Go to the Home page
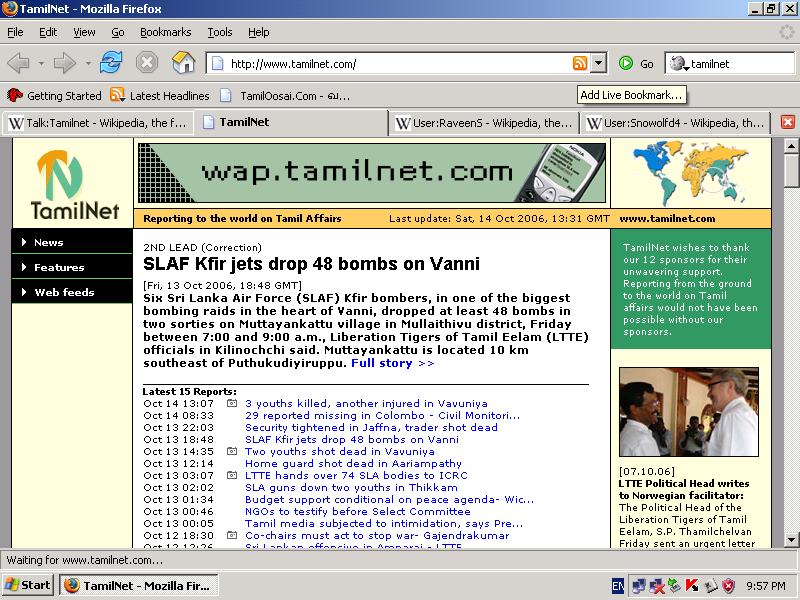Screen dimensions: 800x600 click(x=183, y=63)
